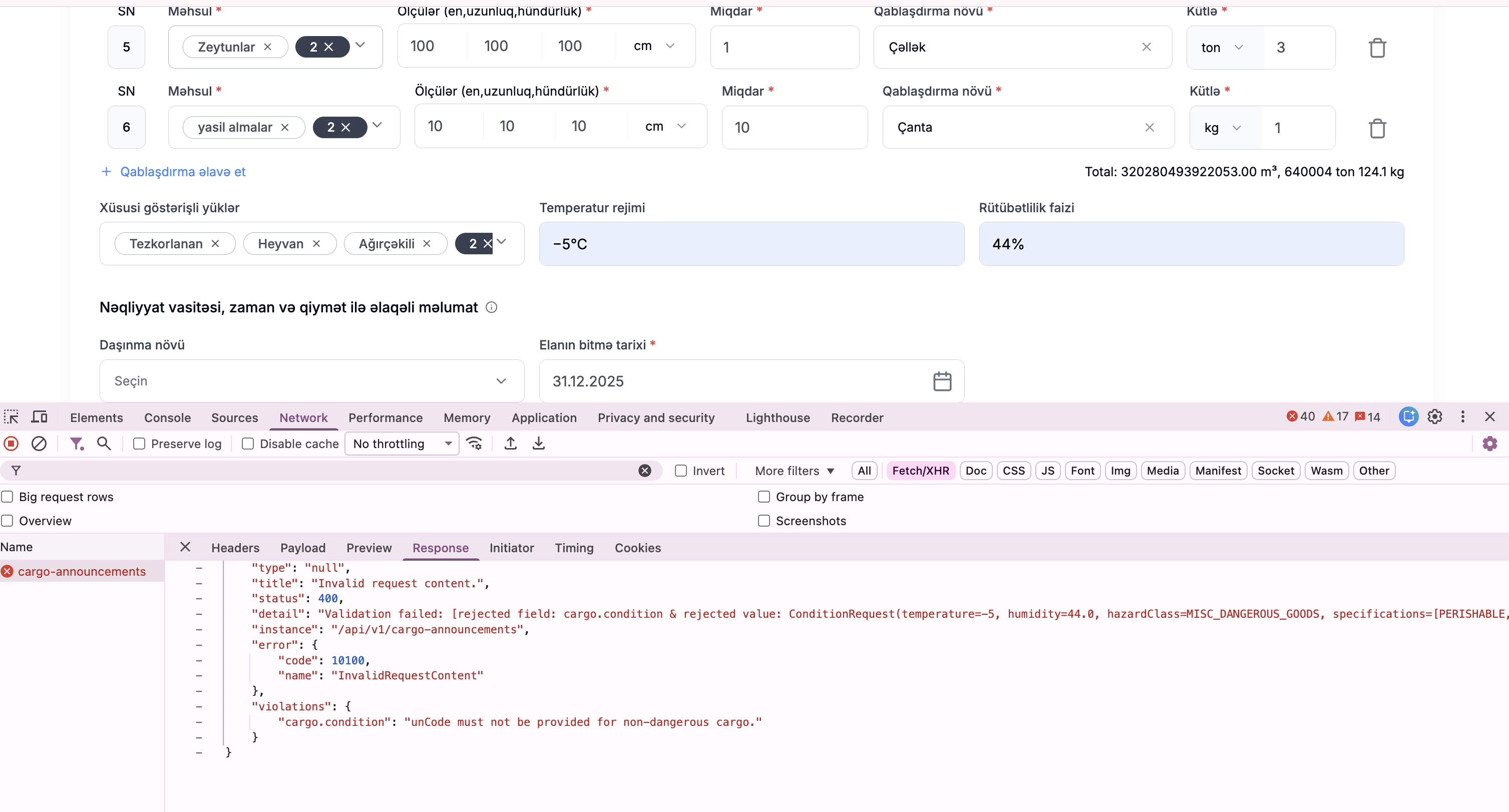Expand the Xüsusi göstərişli yüklər dropdown
The width and height of the screenshot is (1509, 812).
click(502, 241)
